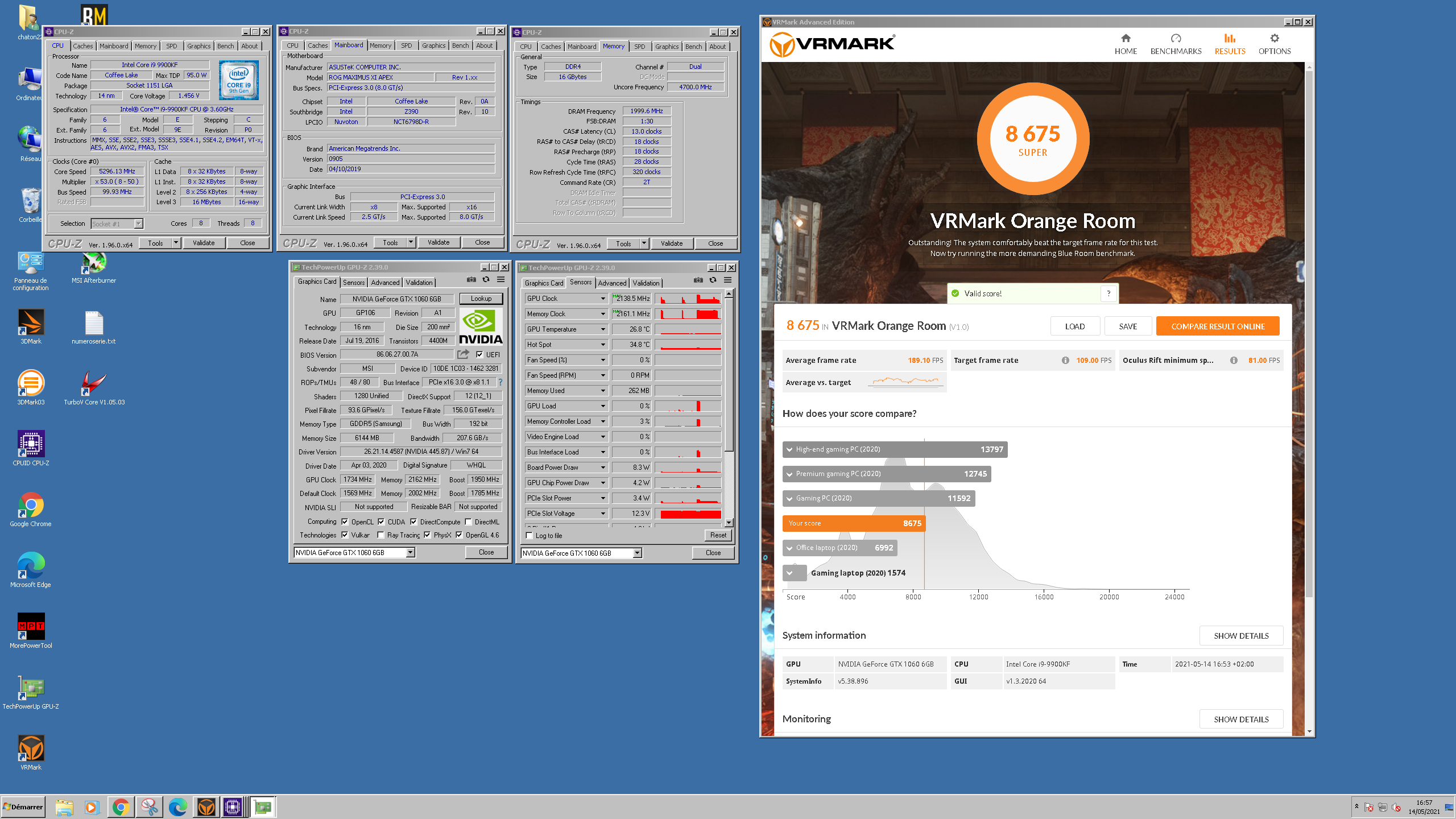Open VRMark Options gear icon
Viewport: 1456px width, 819px height.
1275,38
